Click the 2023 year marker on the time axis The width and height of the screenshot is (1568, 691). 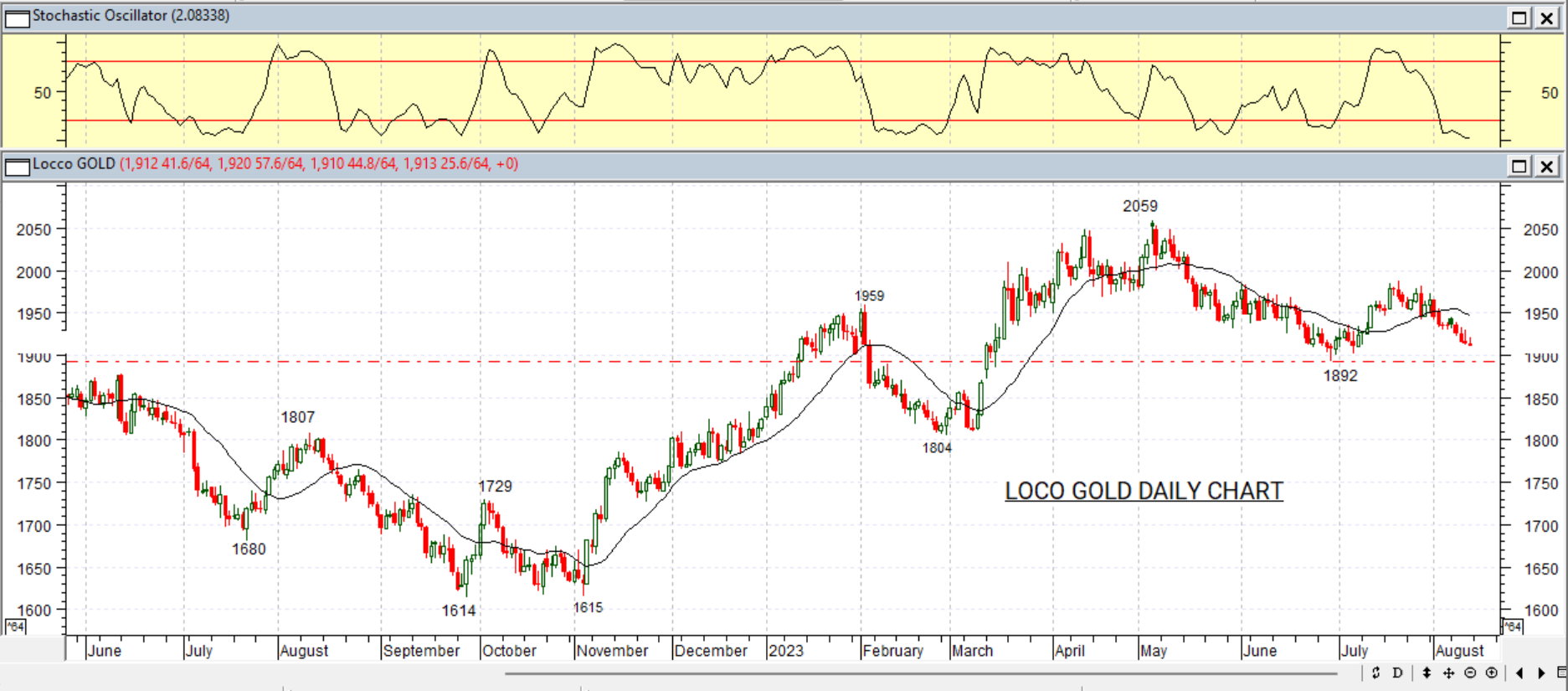[786, 651]
